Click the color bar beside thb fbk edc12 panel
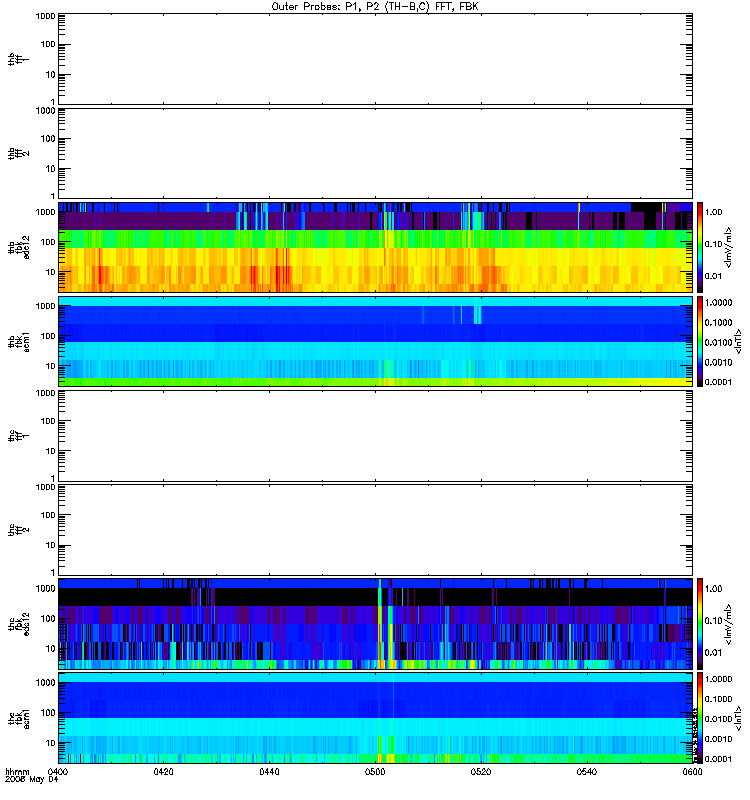 tap(700, 247)
